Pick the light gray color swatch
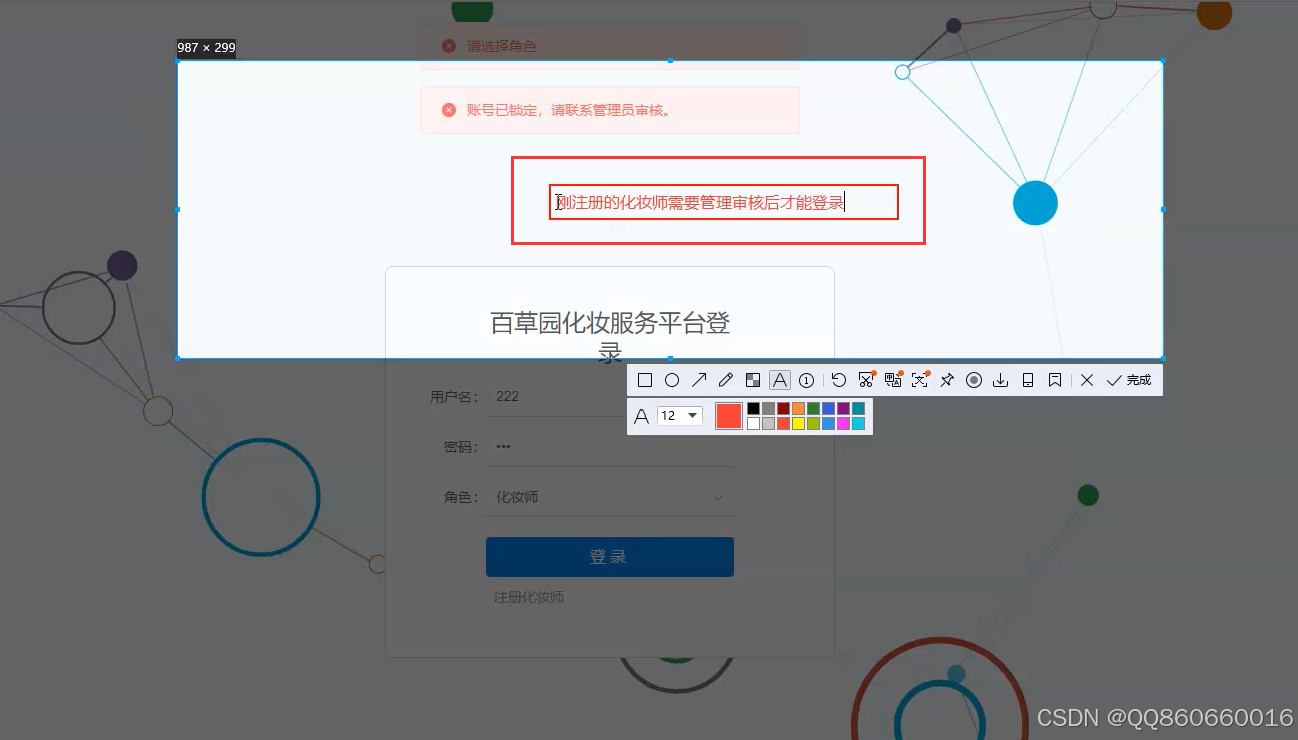Image resolution: width=1298 pixels, height=740 pixels. click(768, 423)
